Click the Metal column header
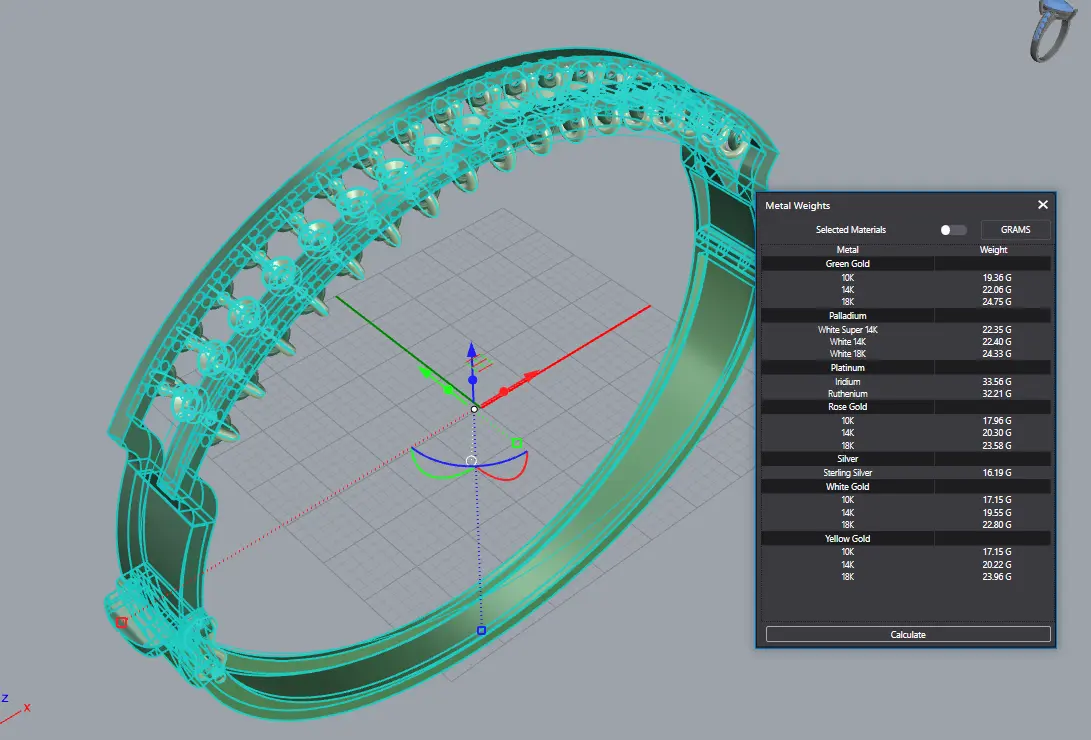 click(847, 250)
